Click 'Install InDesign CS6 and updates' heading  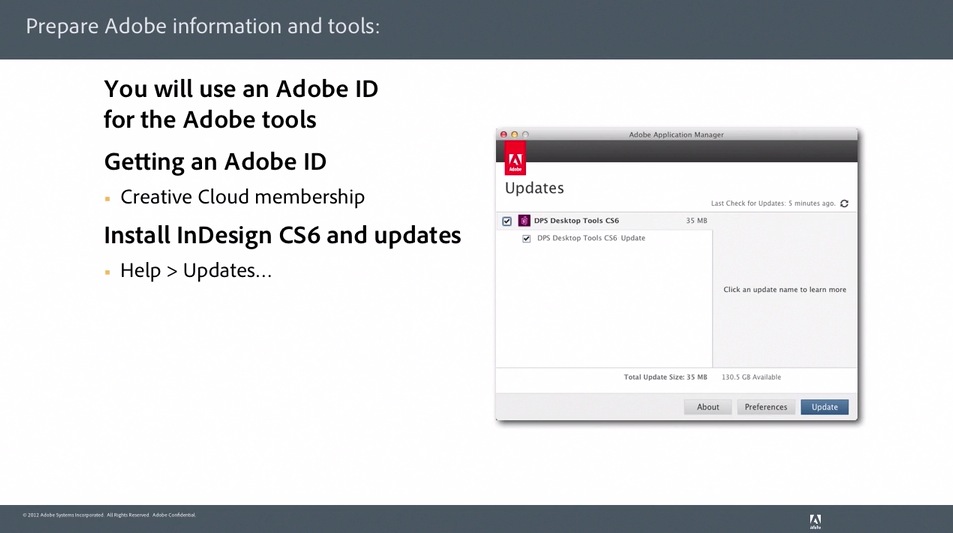pyautogui.click(x=283, y=235)
